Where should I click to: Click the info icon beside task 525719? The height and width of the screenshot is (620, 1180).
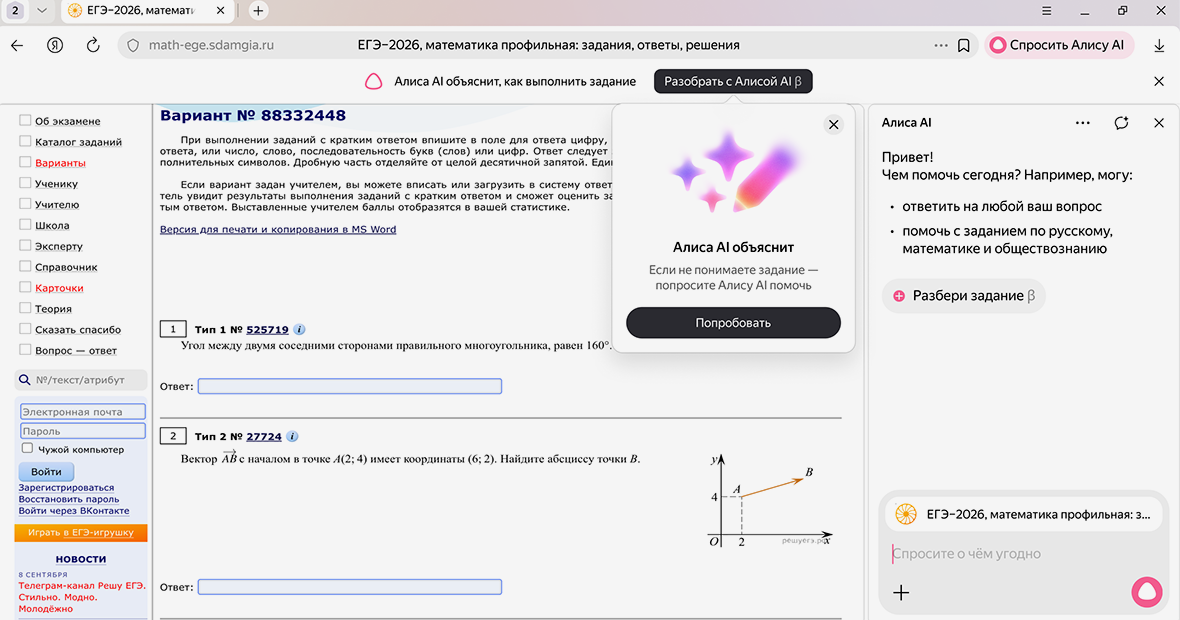pyautogui.click(x=300, y=329)
